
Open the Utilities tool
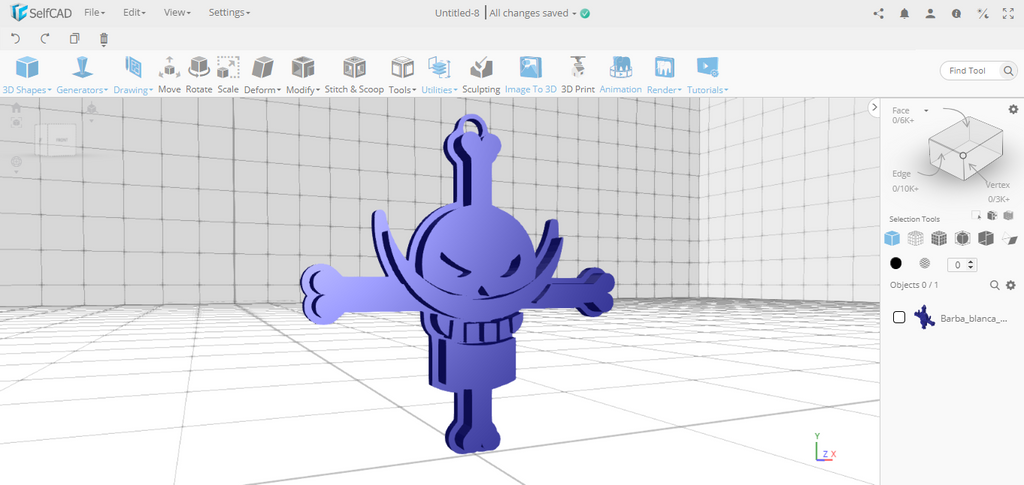point(440,75)
